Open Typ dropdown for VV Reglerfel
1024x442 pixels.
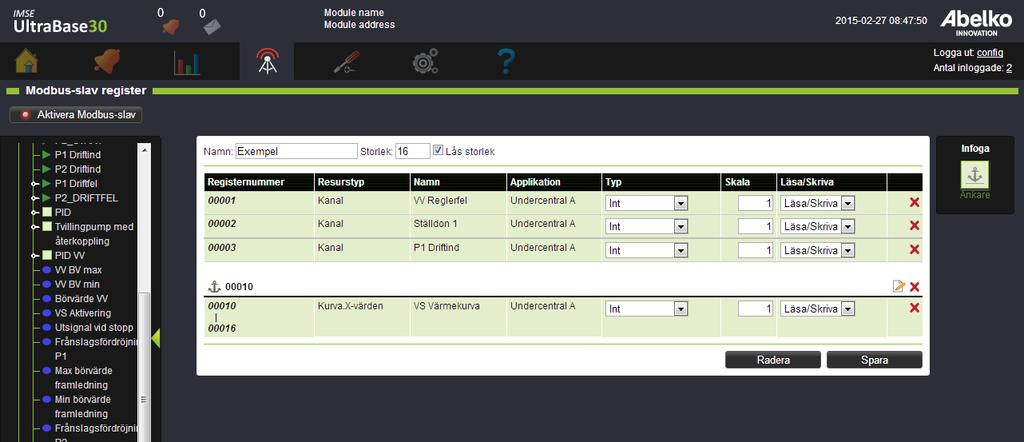647,203
